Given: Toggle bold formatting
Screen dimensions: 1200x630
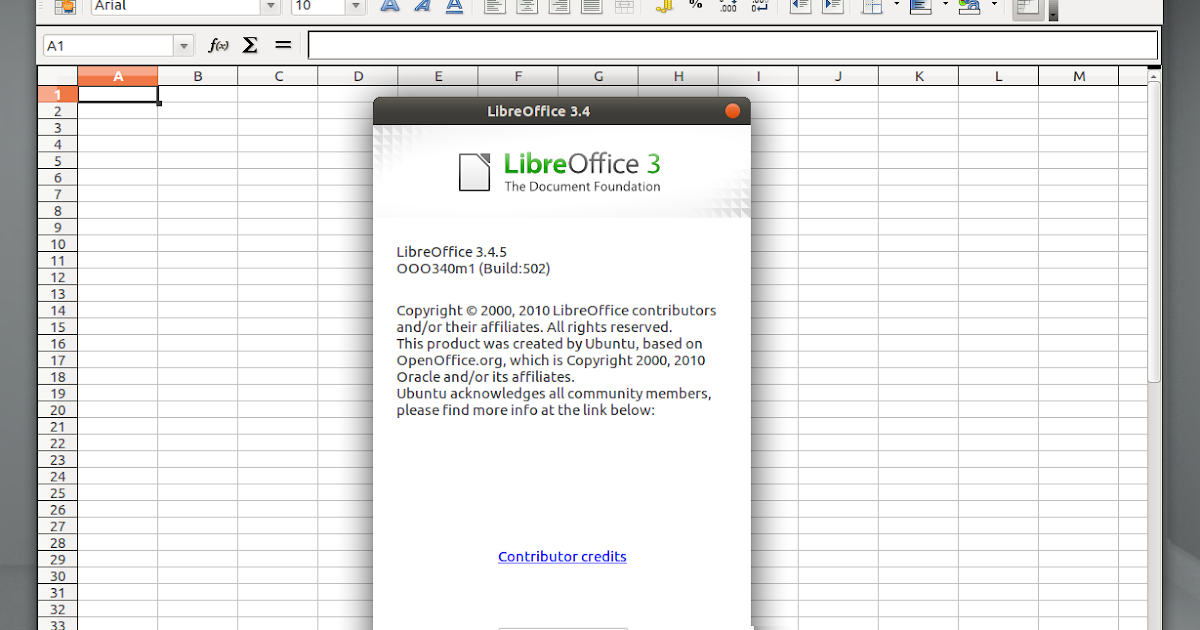Looking at the screenshot, I should pos(389,8).
